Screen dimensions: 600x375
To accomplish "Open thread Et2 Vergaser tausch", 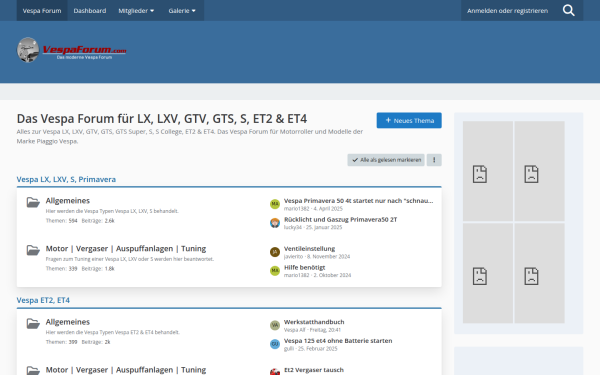I will 314,370.
